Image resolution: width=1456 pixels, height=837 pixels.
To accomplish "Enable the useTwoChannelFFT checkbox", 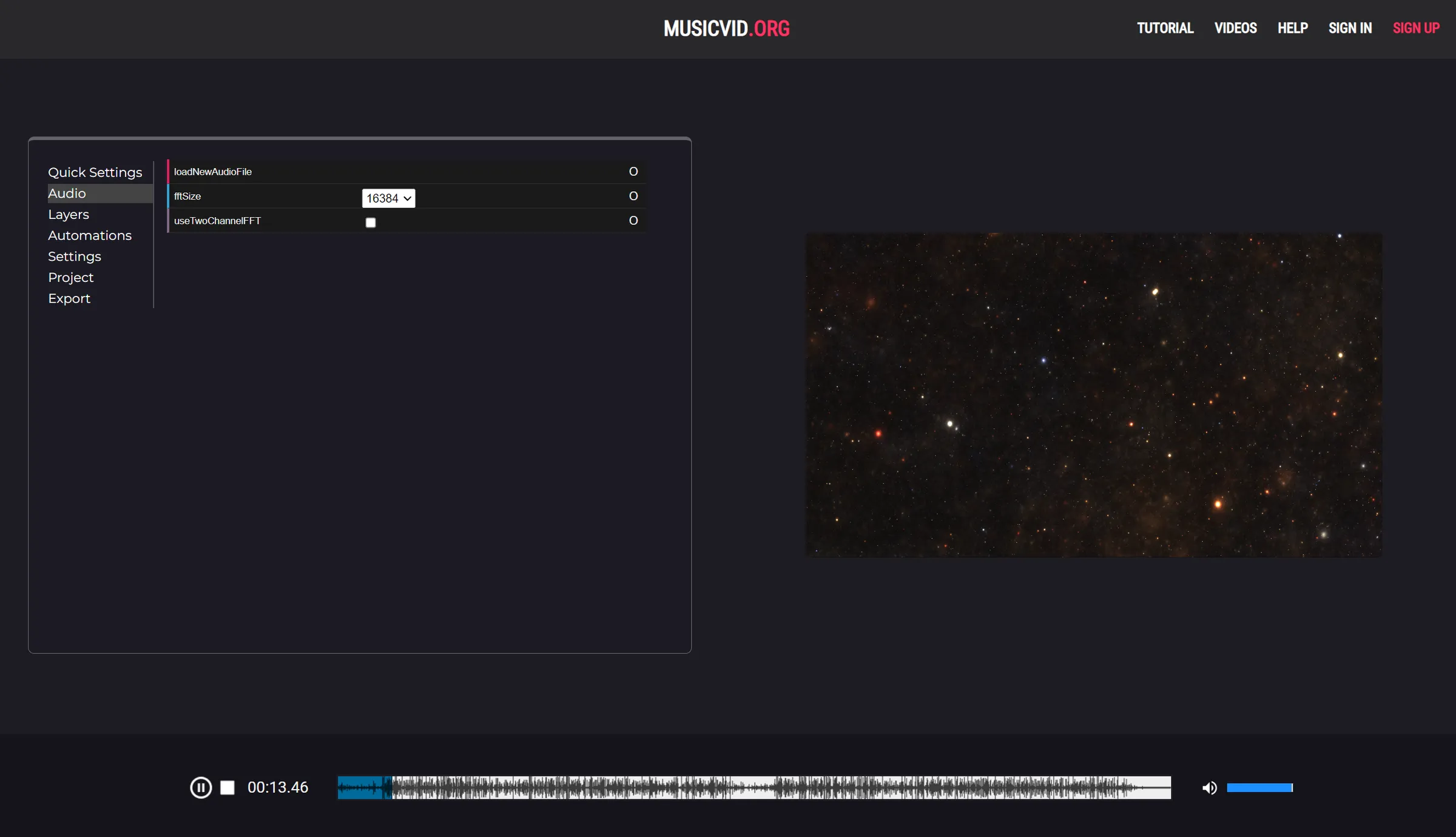I will coord(371,223).
